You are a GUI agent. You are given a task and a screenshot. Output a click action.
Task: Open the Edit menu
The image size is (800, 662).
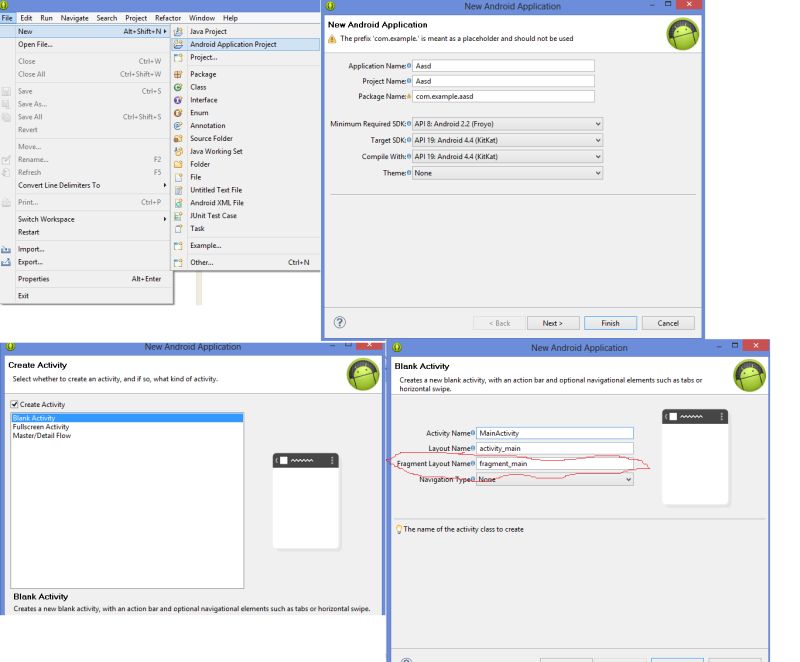[x=26, y=18]
